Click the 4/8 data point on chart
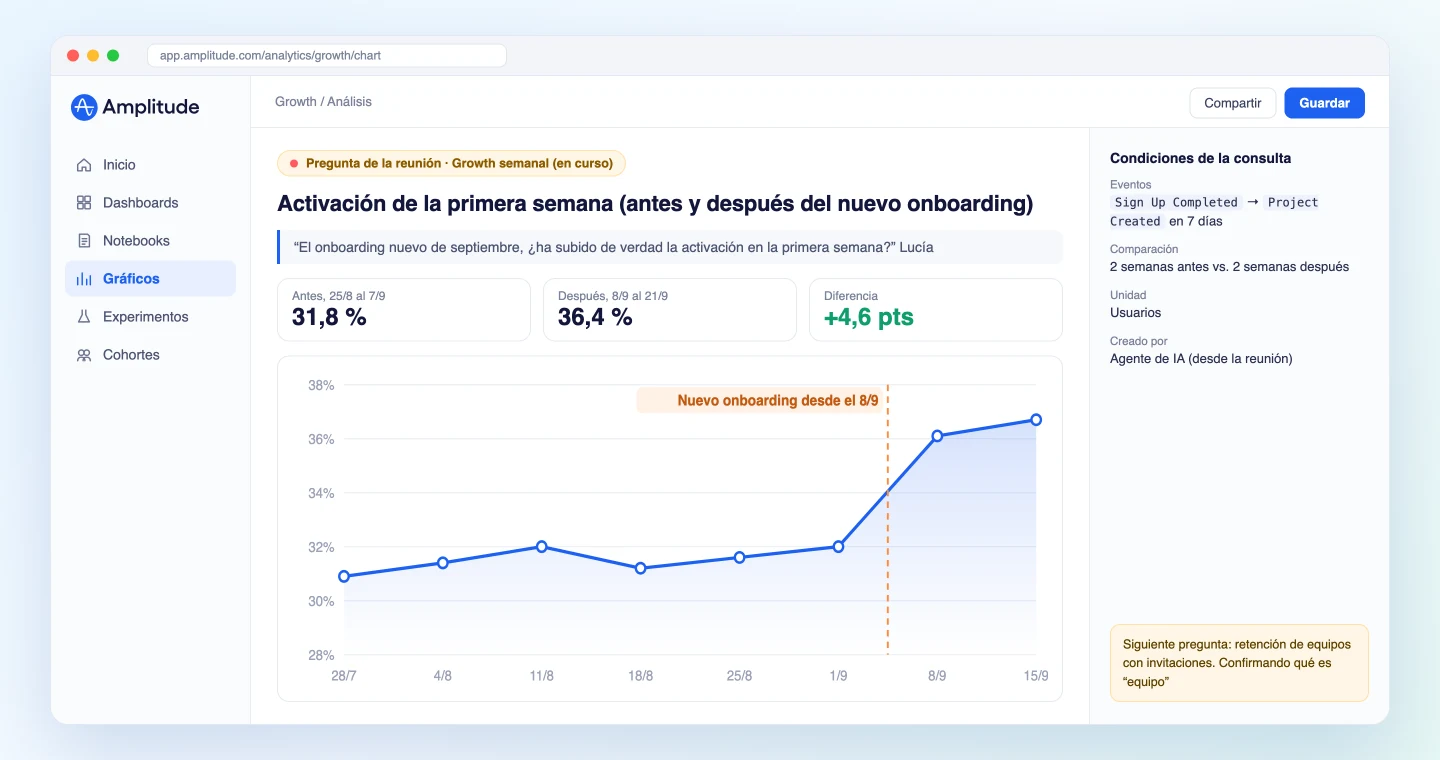 click(x=443, y=563)
